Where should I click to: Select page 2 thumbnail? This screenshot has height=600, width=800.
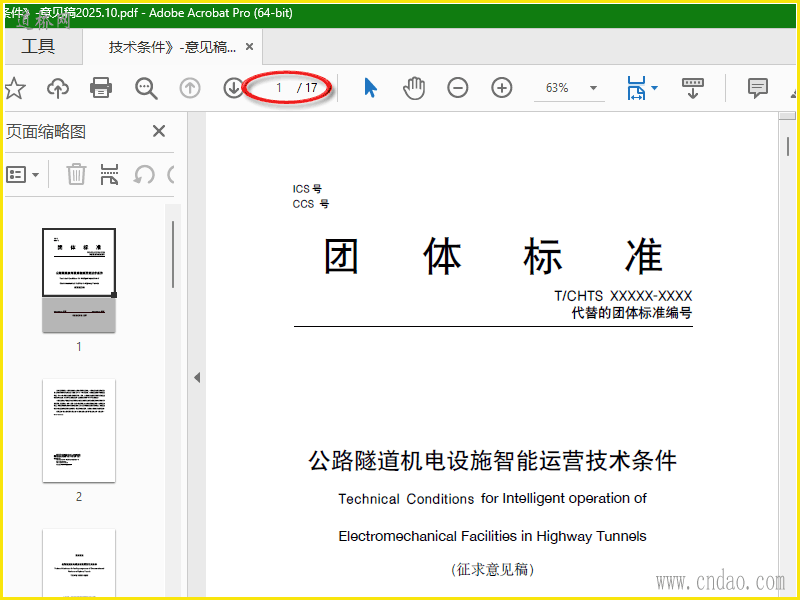[79, 431]
